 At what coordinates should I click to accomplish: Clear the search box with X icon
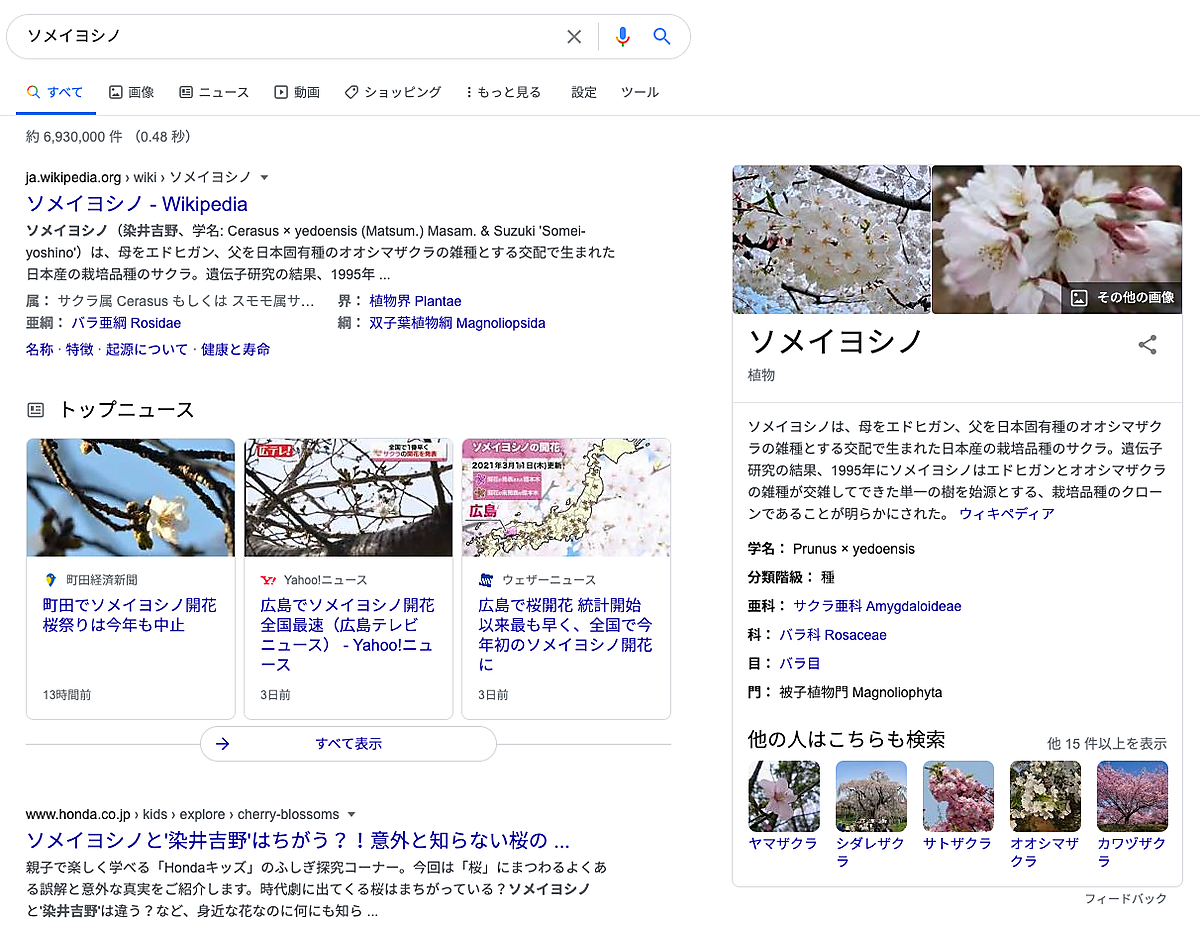574,37
